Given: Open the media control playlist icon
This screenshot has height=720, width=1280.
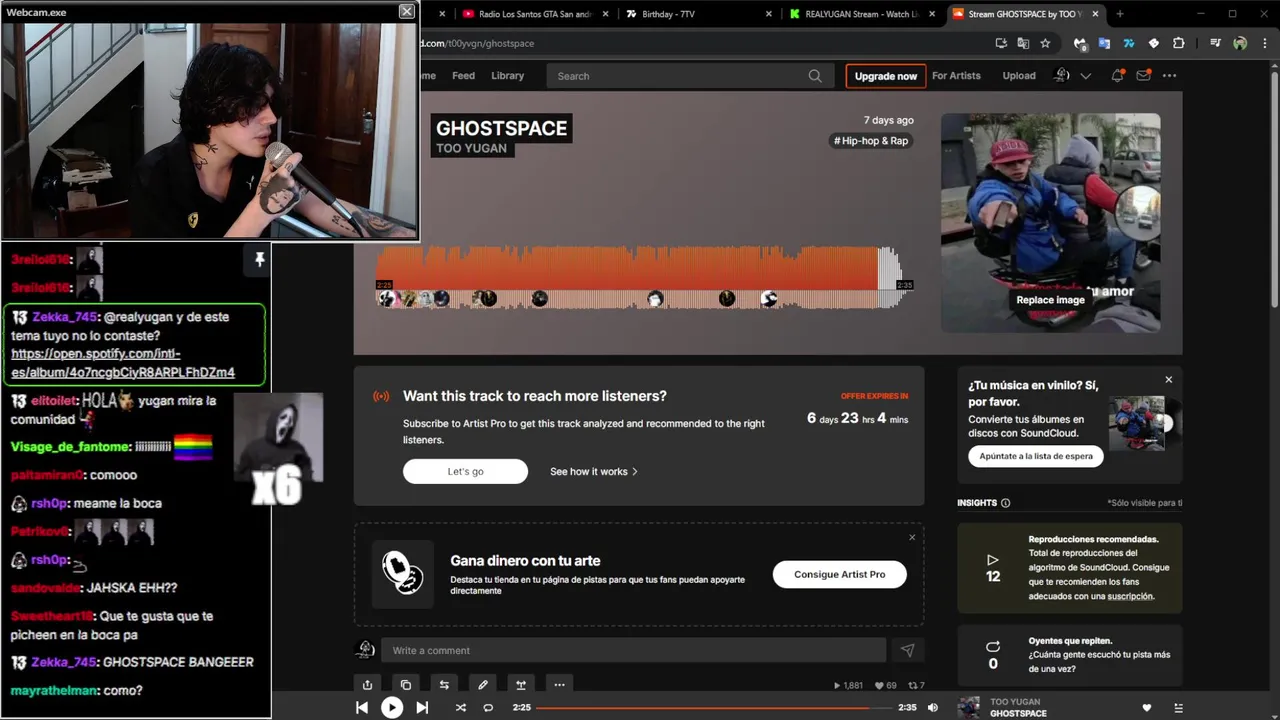Looking at the screenshot, I should pyautogui.click(x=1215, y=43).
